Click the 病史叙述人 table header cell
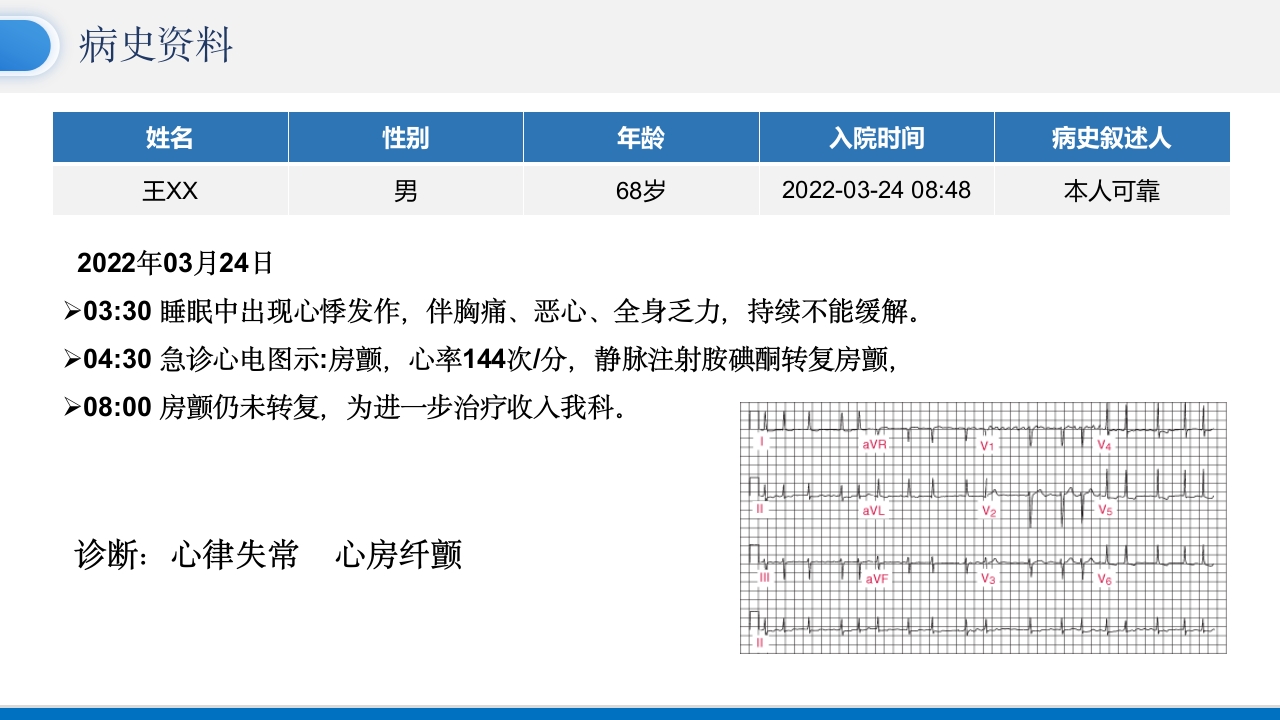Image resolution: width=1280 pixels, height=720 pixels. (1112, 137)
